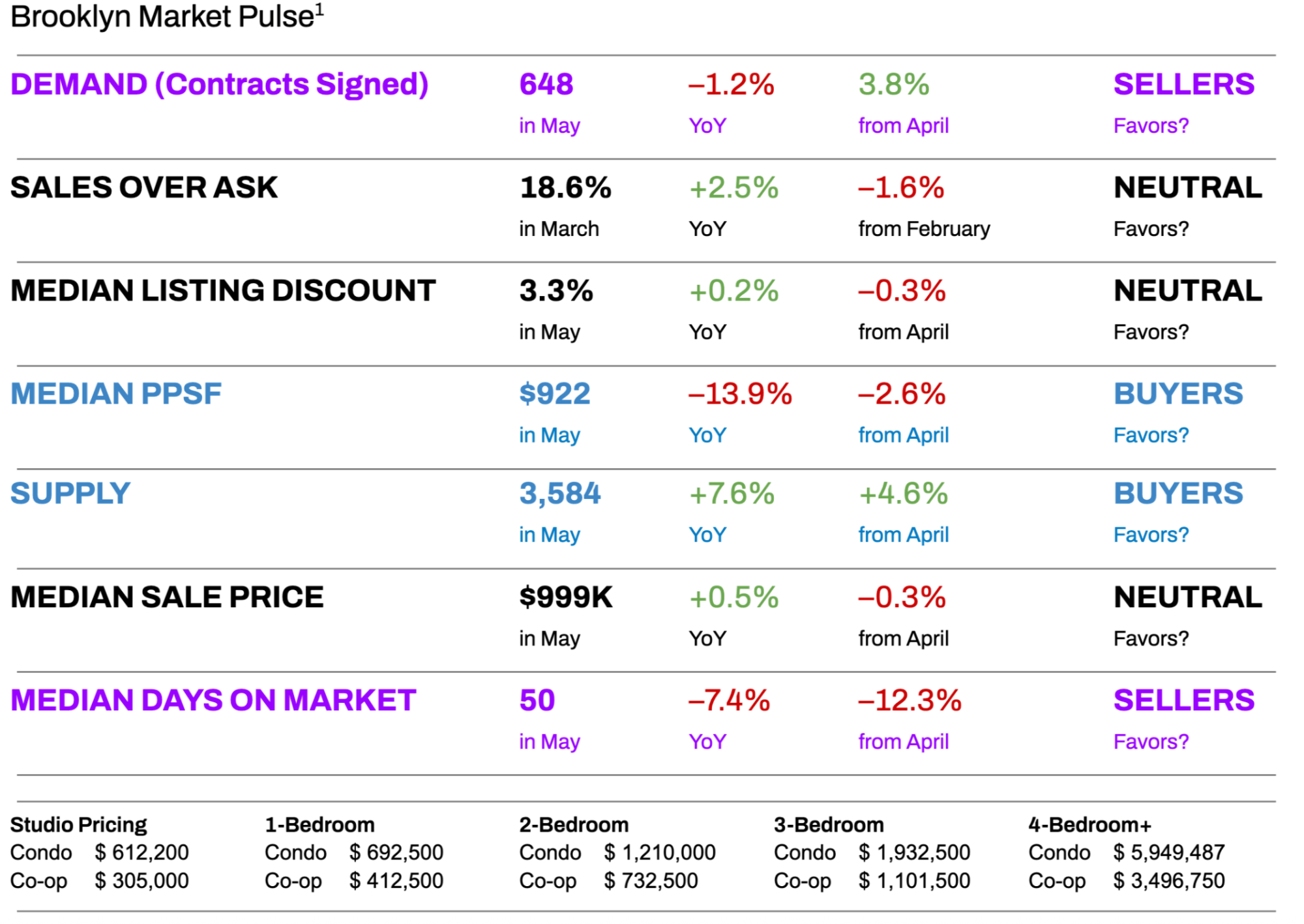Select the MEDIAN SALE PRICE heading
This screenshot has height=924, width=1304.
click(x=167, y=597)
